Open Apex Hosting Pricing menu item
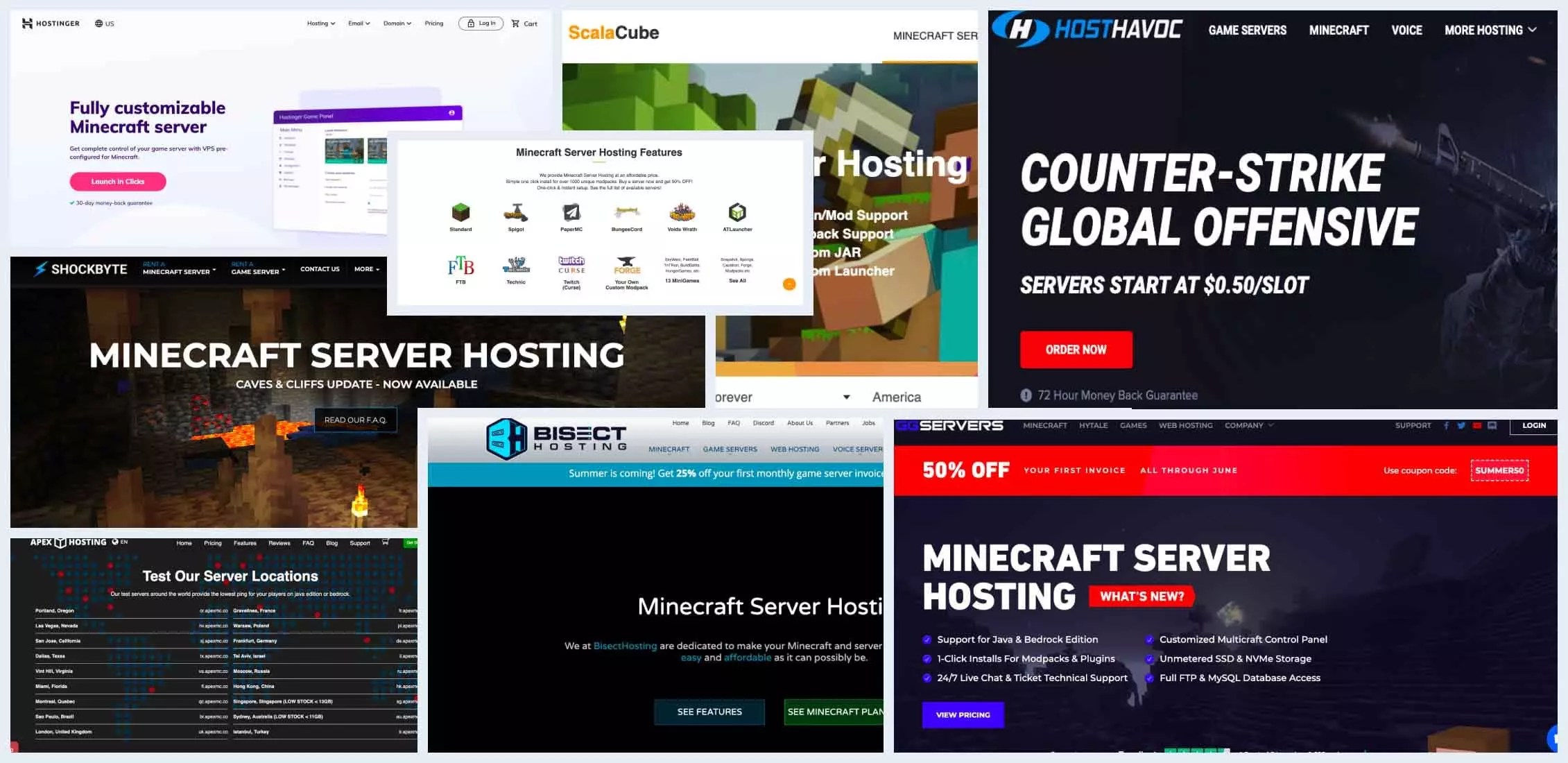The height and width of the screenshot is (763, 1568). click(x=213, y=543)
